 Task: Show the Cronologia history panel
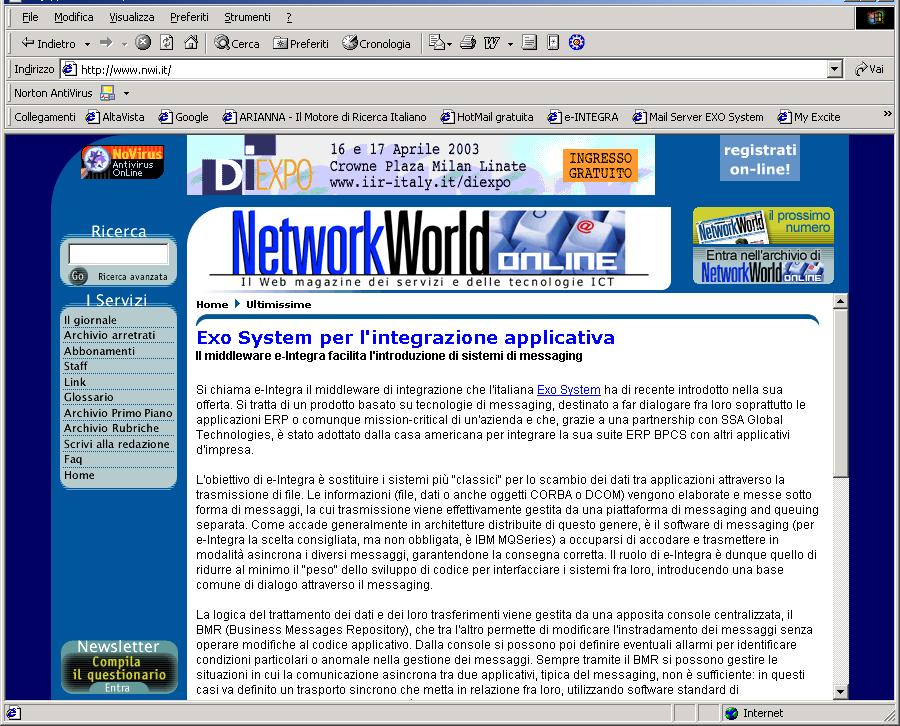[377, 44]
